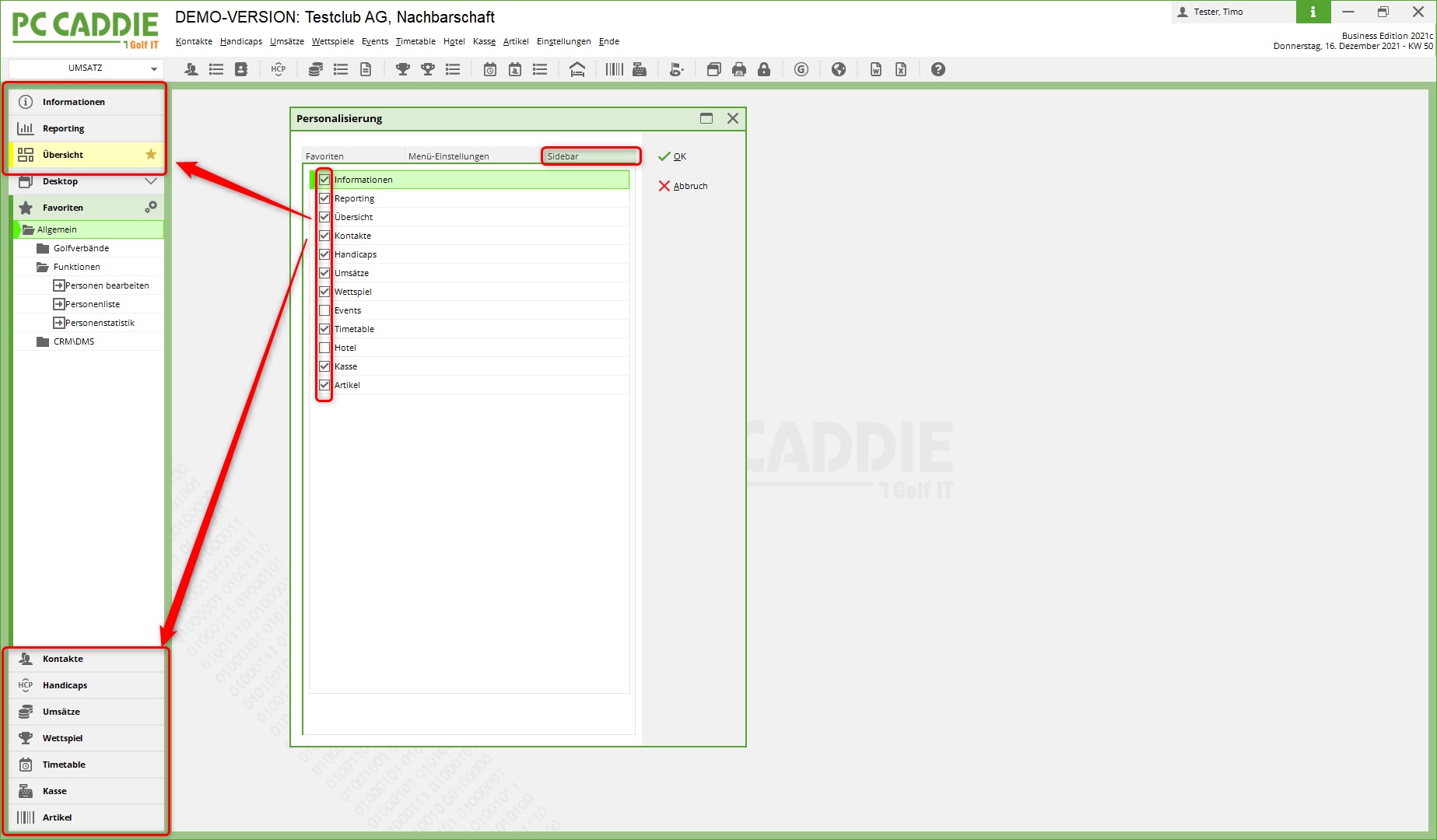The image size is (1437, 840).
Task: Click the golf flag toolbar icon
Action: 677,69
